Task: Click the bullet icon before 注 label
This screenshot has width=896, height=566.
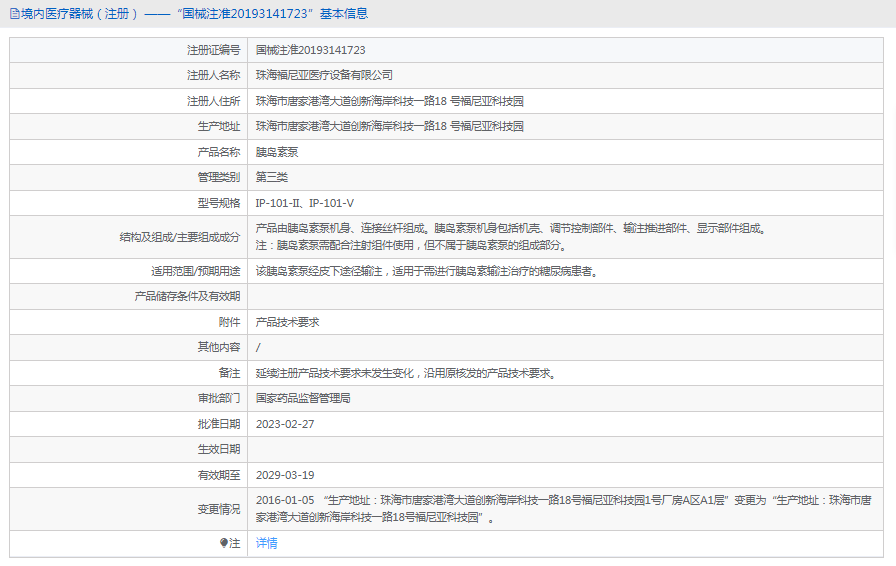Action: [x=224, y=543]
